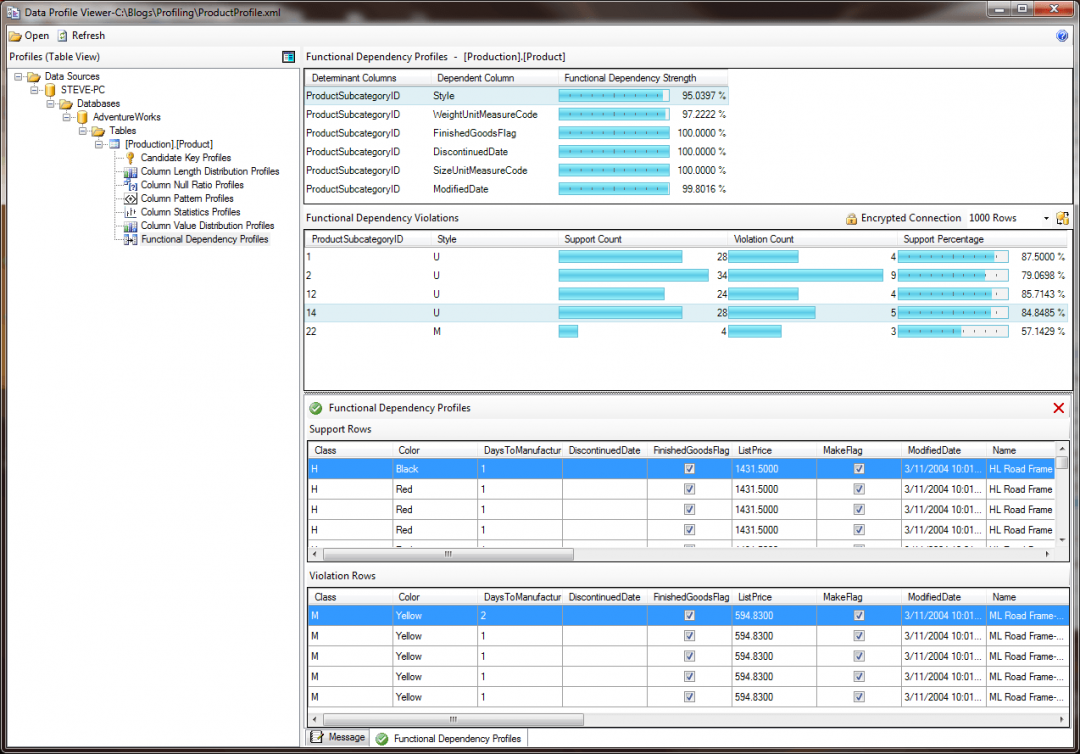Click the drill-down data icon near 1000 Rows
The height and width of the screenshot is (754, 1080).
coord(1064,217)
